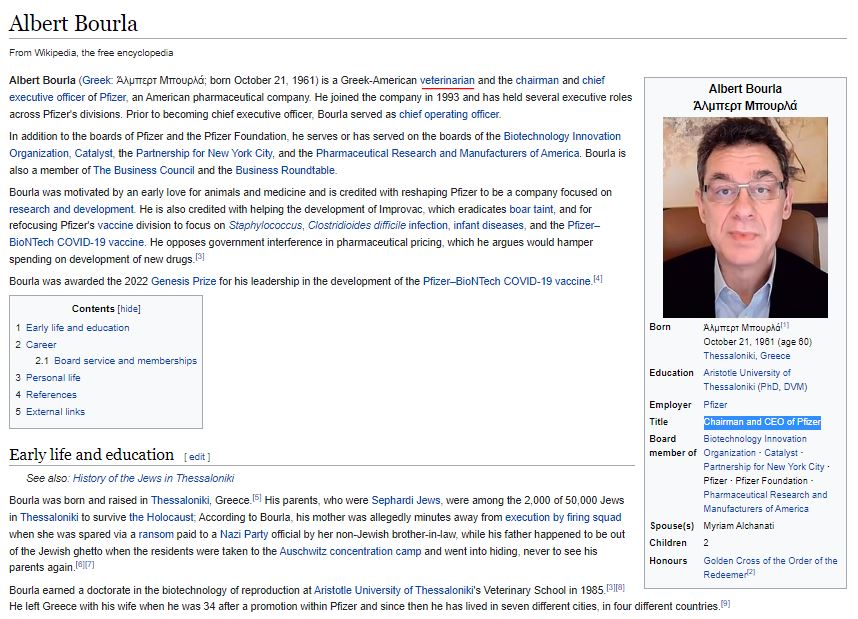
Task: Open citation [9] at end of last paragraph
Action: (725, 604)
